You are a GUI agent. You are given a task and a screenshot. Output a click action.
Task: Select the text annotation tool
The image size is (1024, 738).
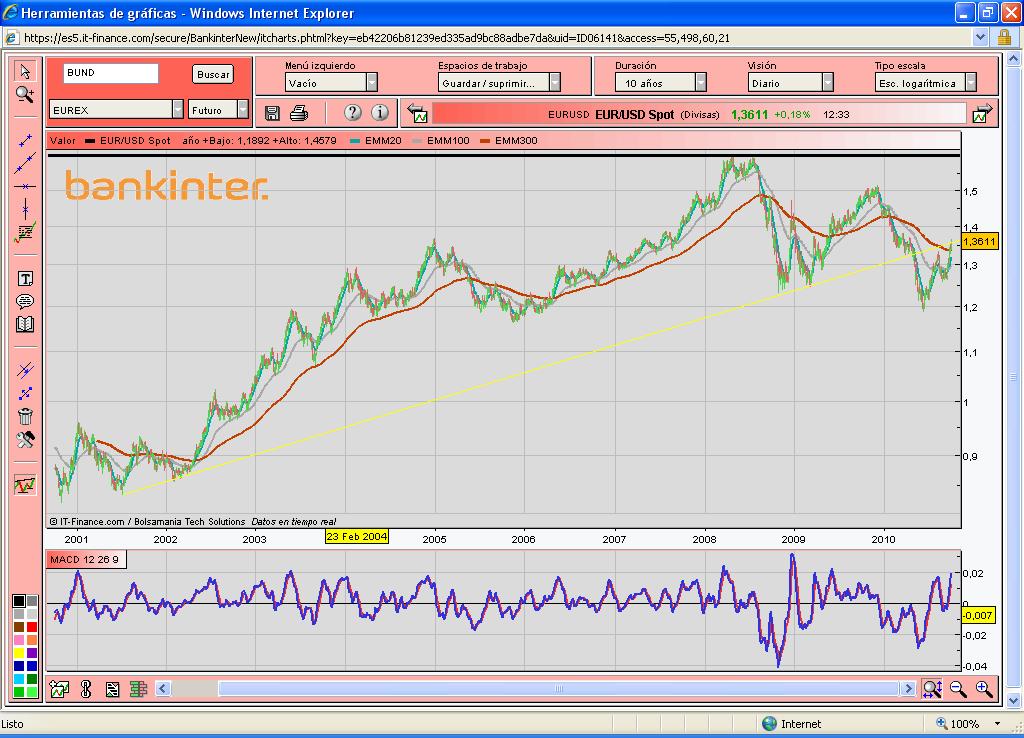click(25, 279)
